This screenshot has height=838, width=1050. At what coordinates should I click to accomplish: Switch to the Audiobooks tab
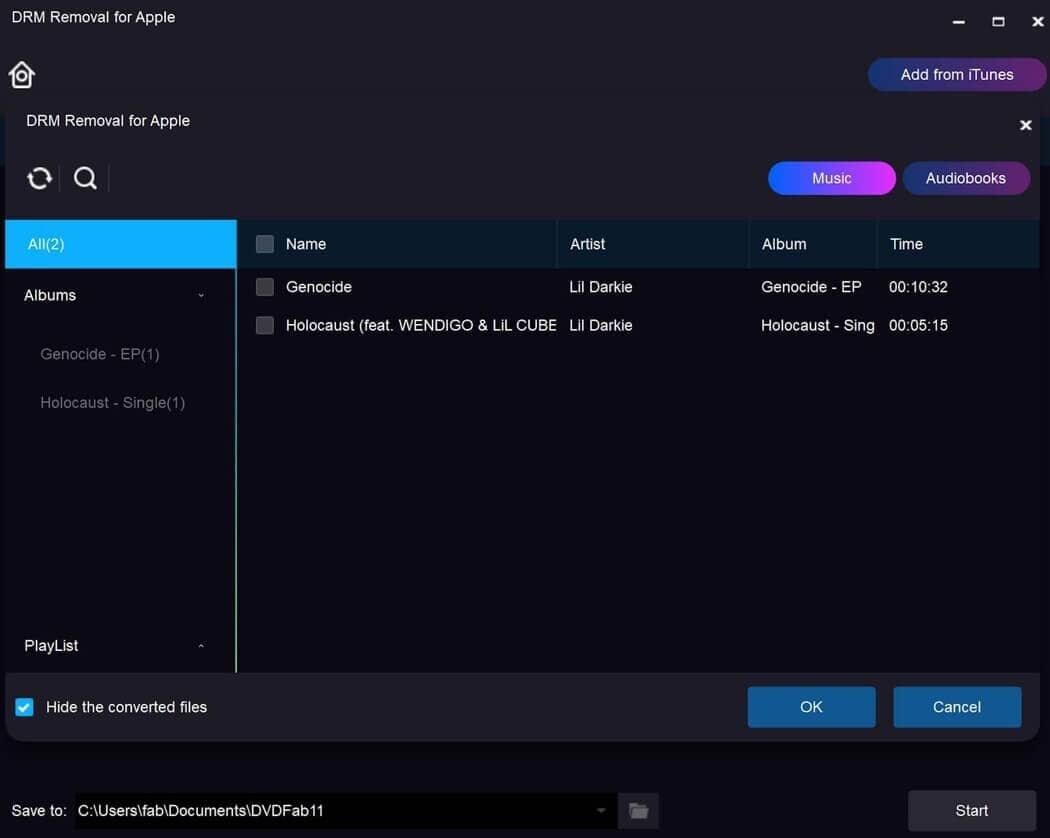click(x=966, y=178)
